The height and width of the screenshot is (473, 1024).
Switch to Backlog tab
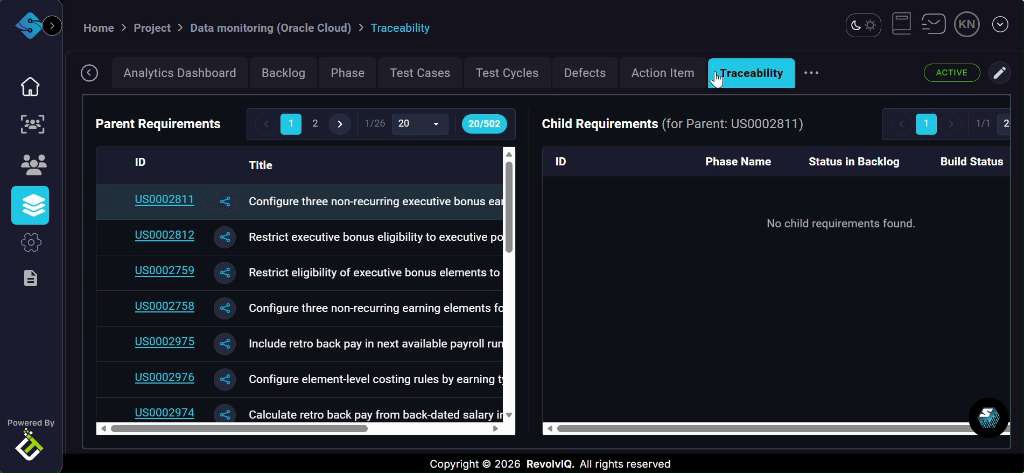tap(283, 73)
